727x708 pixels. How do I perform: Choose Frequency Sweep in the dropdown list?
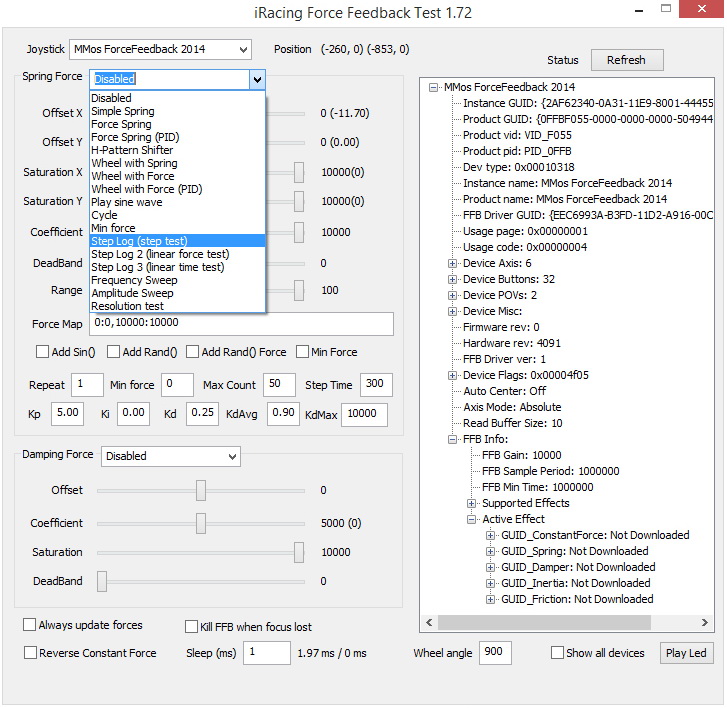click(x=133, y=280)
